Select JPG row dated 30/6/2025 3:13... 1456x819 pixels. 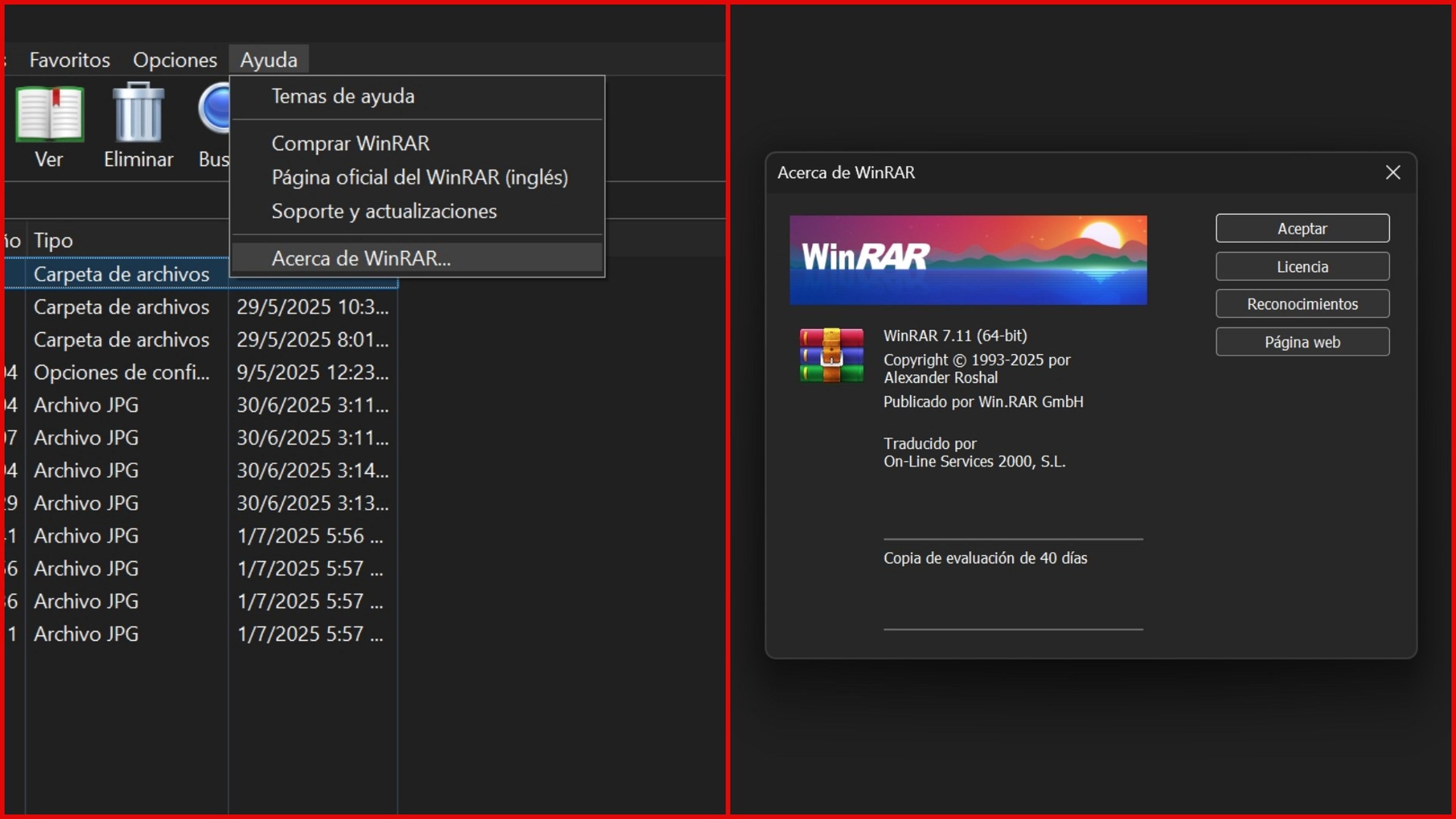(x=201, y=503)
